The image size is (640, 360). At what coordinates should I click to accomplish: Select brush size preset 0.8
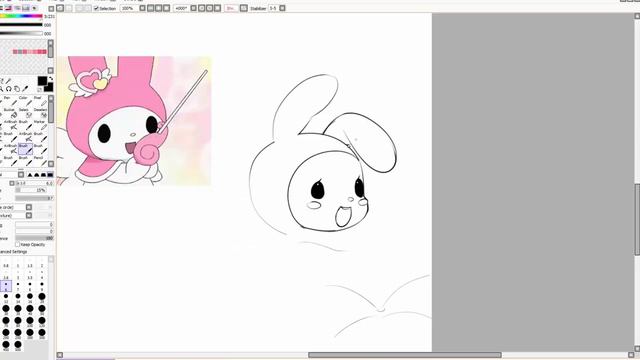click(6, 262)
